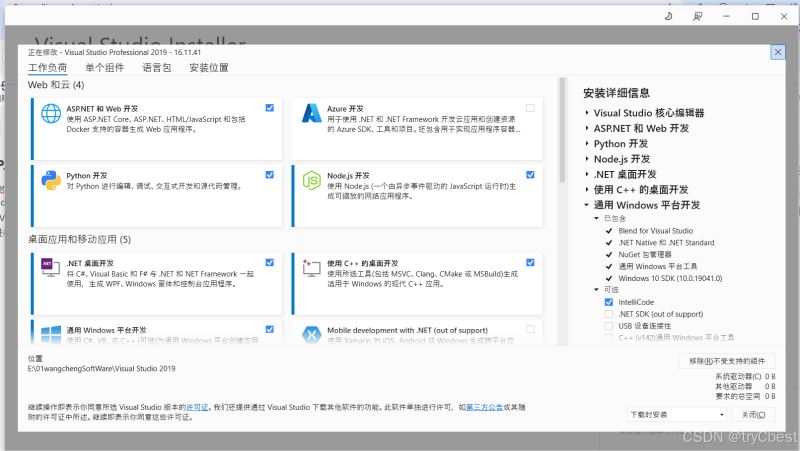Click the workloads list vertical scrollbar
The height and width of the screenshot is (451, 800).
(x=562, y=130)
